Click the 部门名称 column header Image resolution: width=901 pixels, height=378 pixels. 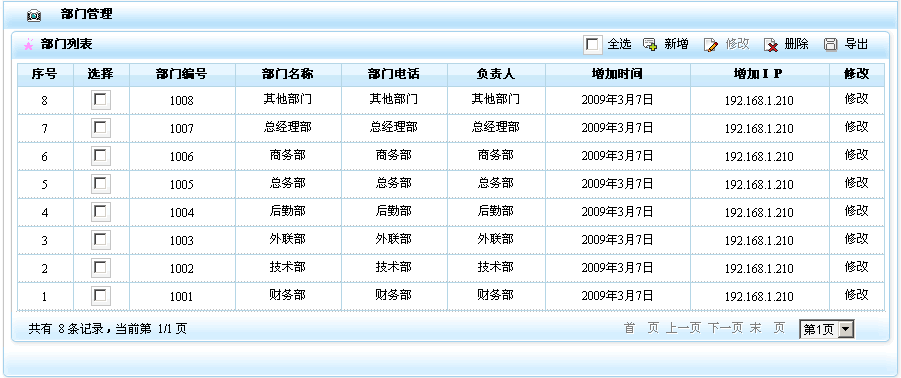tap(288, 74)
